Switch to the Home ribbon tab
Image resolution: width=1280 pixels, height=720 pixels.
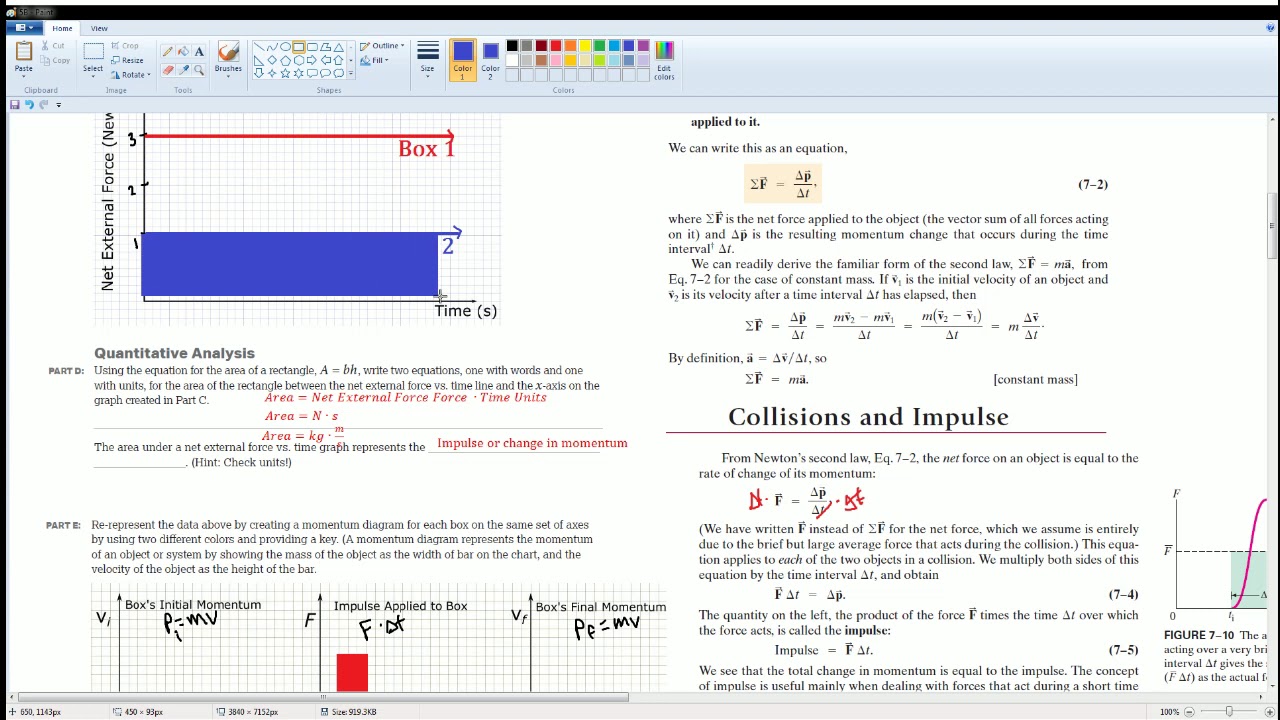[x=62, y=28]
